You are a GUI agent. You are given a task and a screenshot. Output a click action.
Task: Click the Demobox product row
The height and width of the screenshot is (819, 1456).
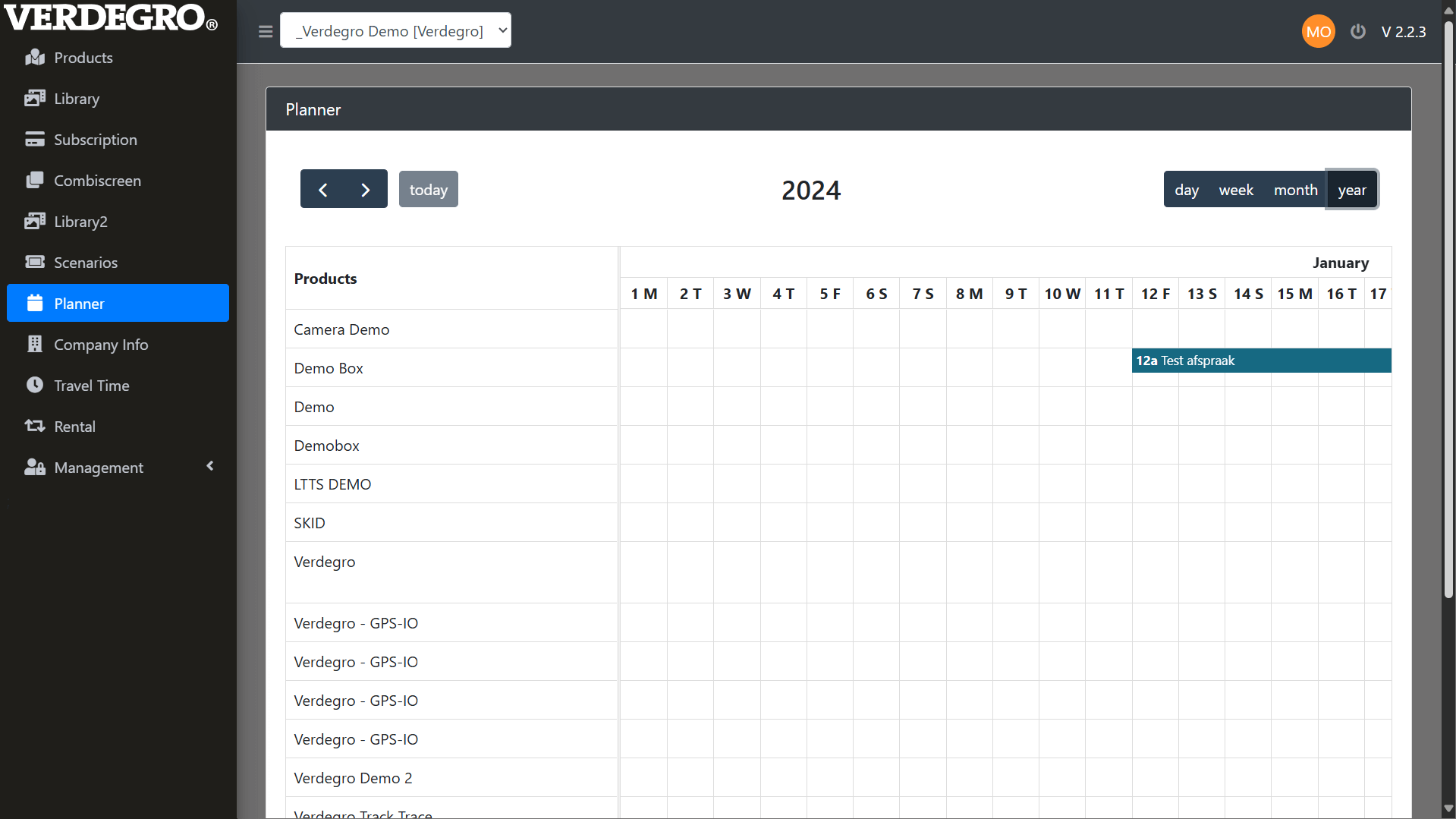click(x=452, y=446)
